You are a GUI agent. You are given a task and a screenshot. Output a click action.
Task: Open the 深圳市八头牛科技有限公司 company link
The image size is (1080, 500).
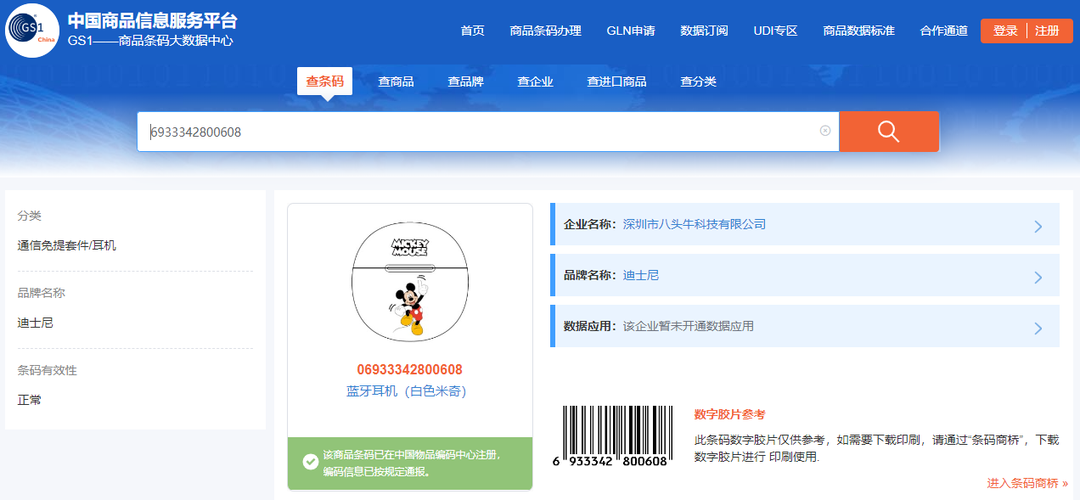(694, 225)
